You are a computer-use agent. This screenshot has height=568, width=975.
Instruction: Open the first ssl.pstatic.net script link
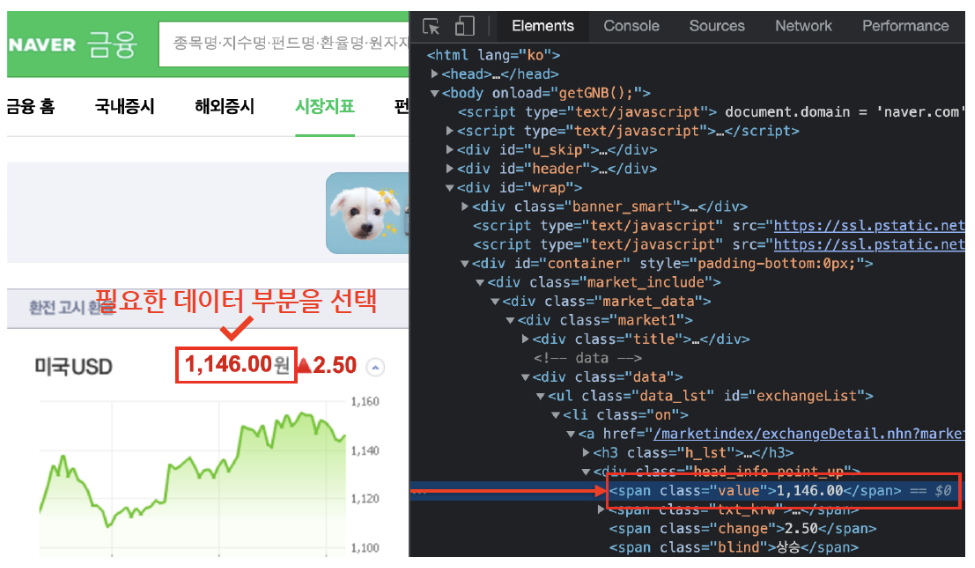click(x=869, y=226)
